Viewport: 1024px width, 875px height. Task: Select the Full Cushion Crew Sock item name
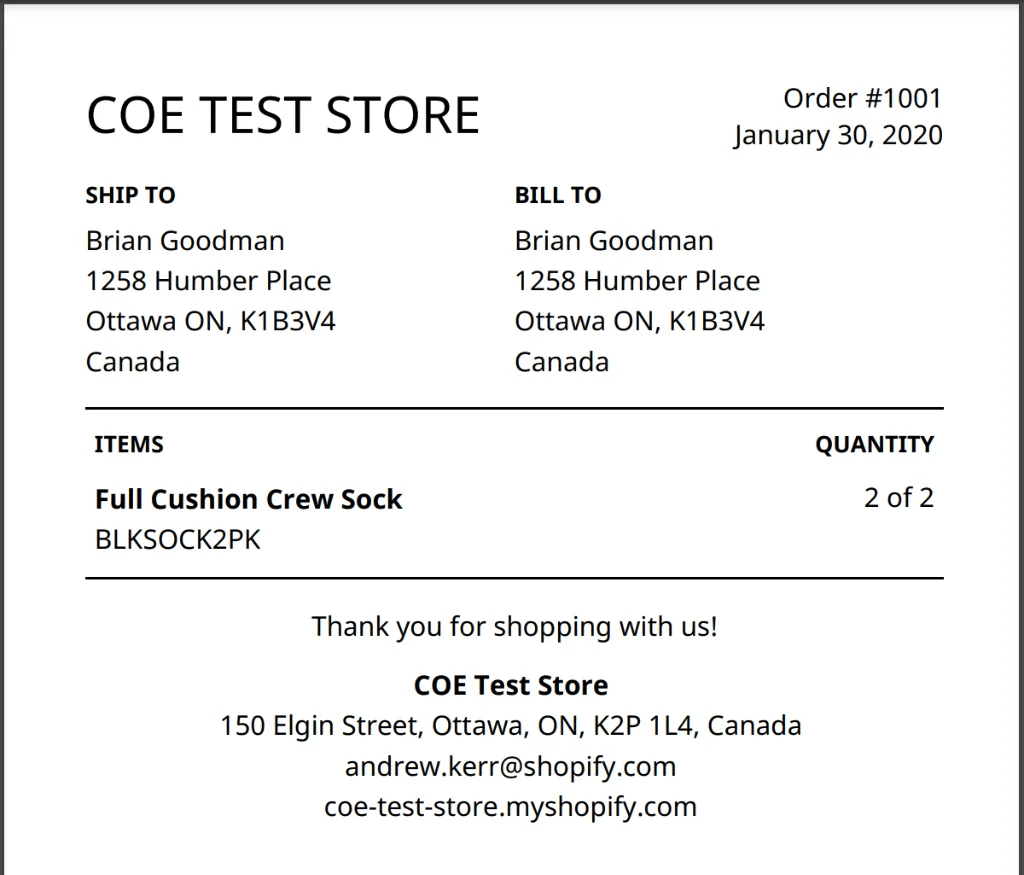(x=248, y=500)
